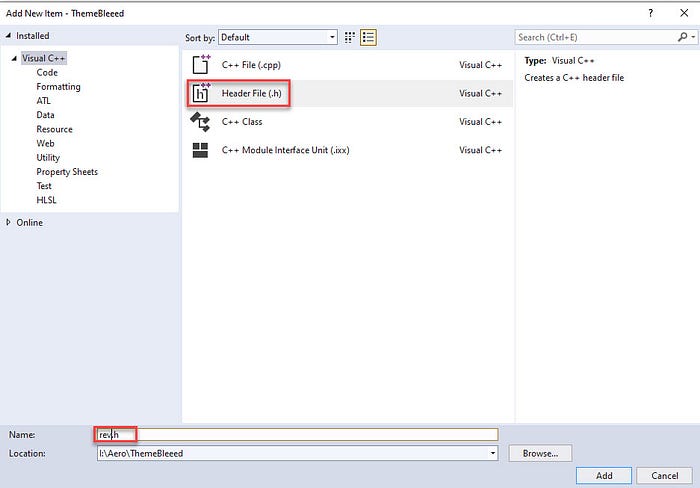Screen dimensions: 700x488
Task: Select the Resource category
Action: pos(54,129)
